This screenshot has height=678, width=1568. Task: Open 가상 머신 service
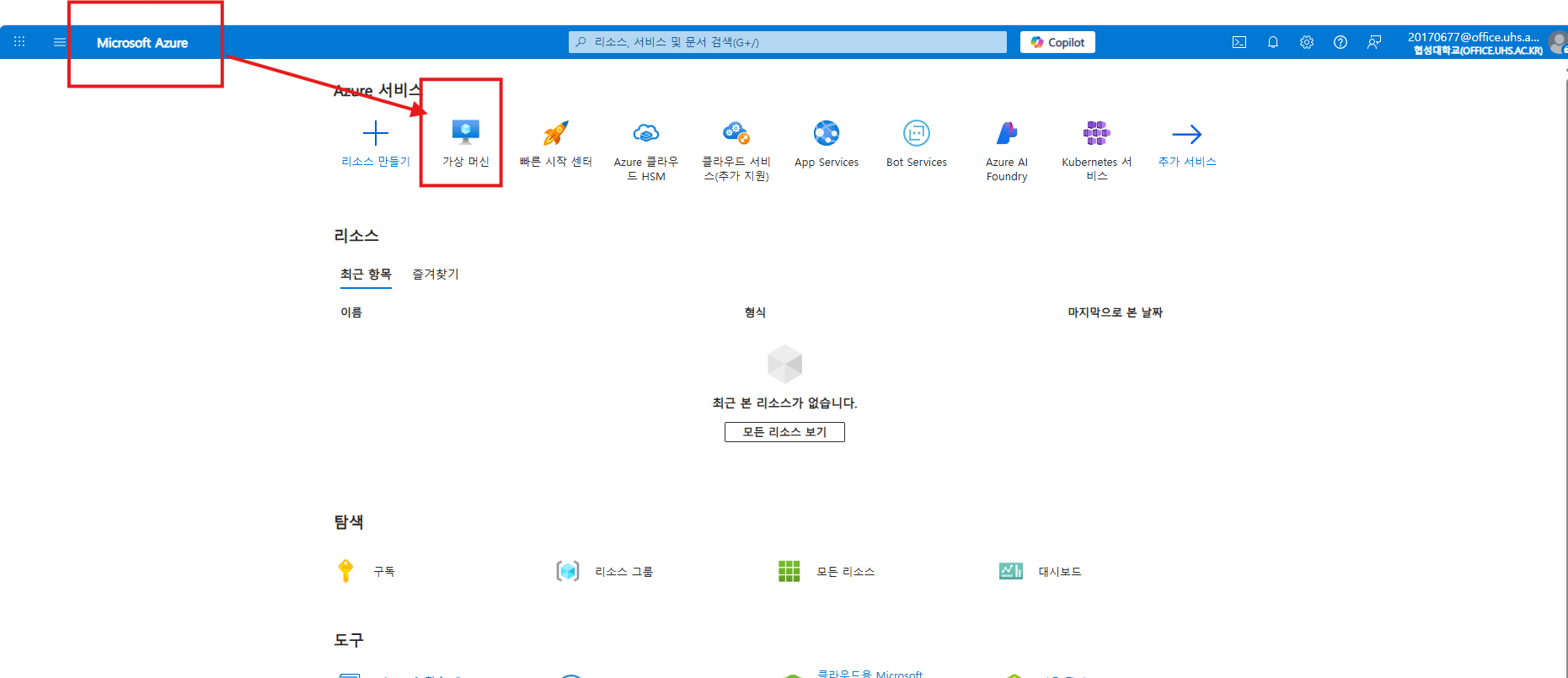coord(466,143)
